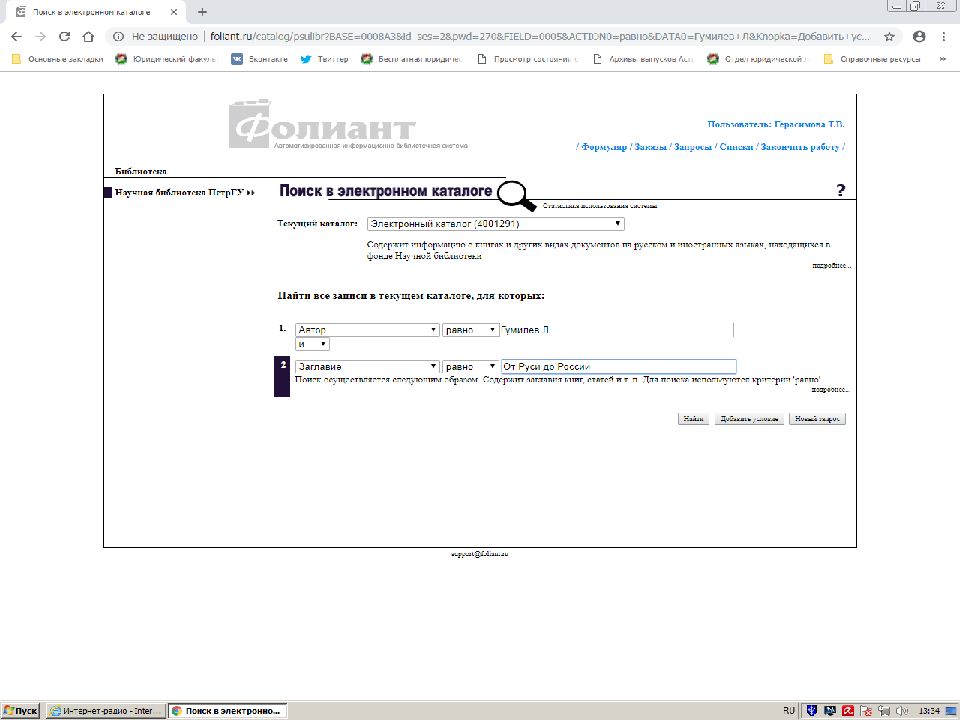
Task: Click the title input with 'От Руси до России'
Action: point(618,367)
